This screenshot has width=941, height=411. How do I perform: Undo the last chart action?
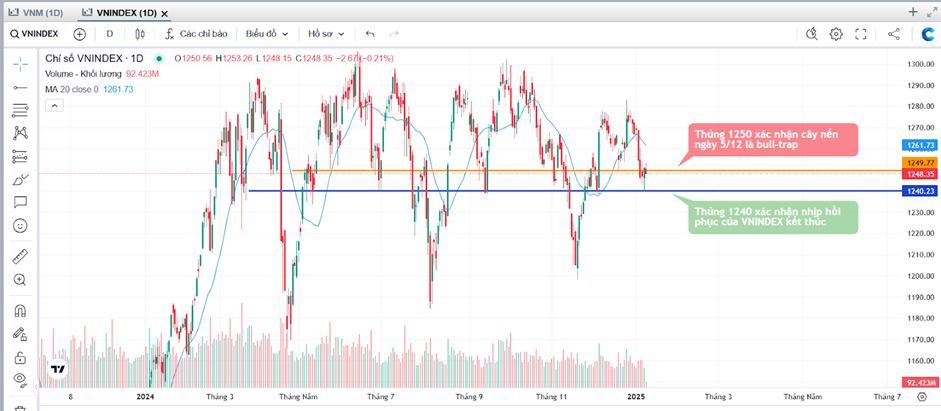370,34
